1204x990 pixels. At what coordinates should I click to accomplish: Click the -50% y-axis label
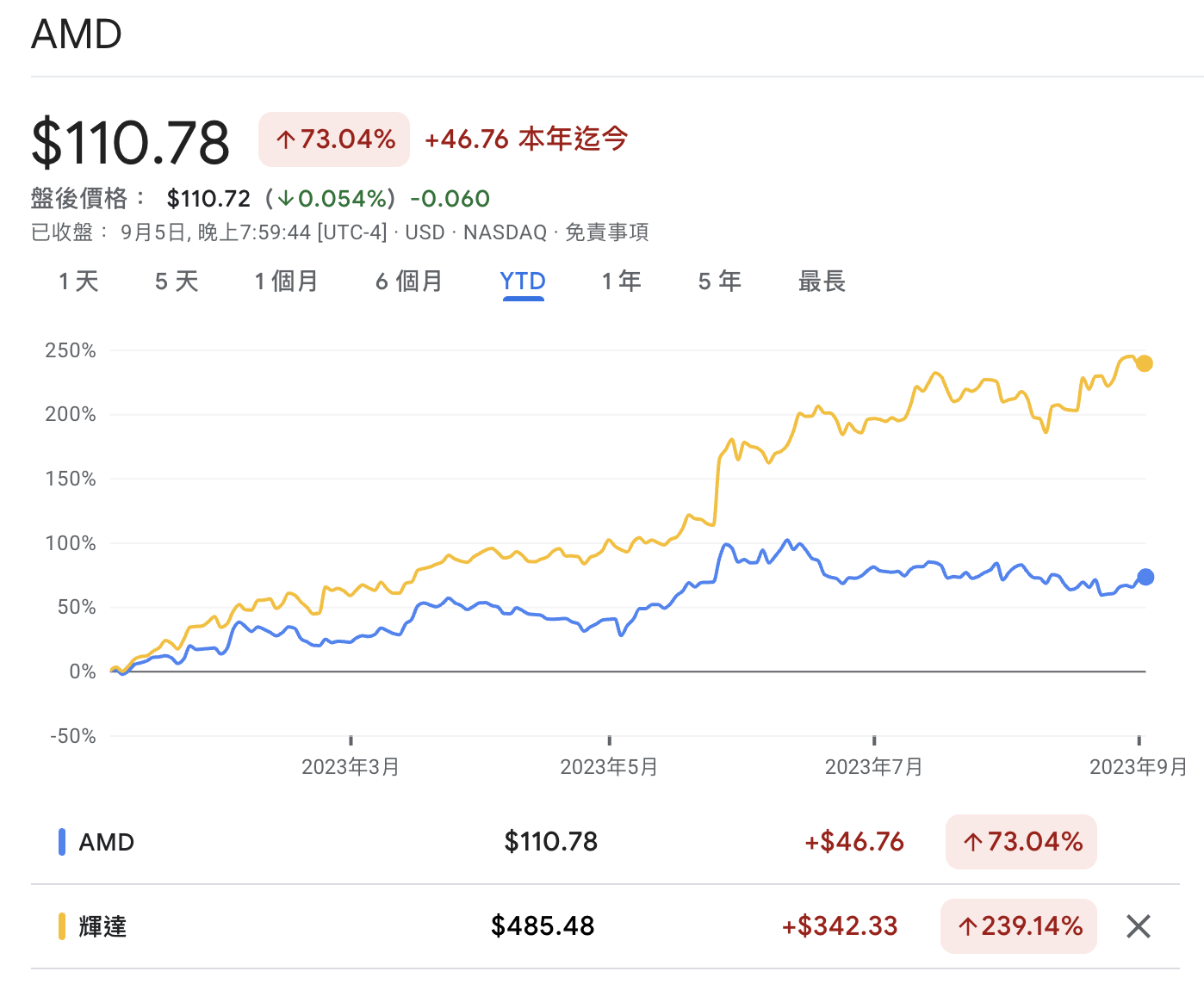tap(73, 736)
